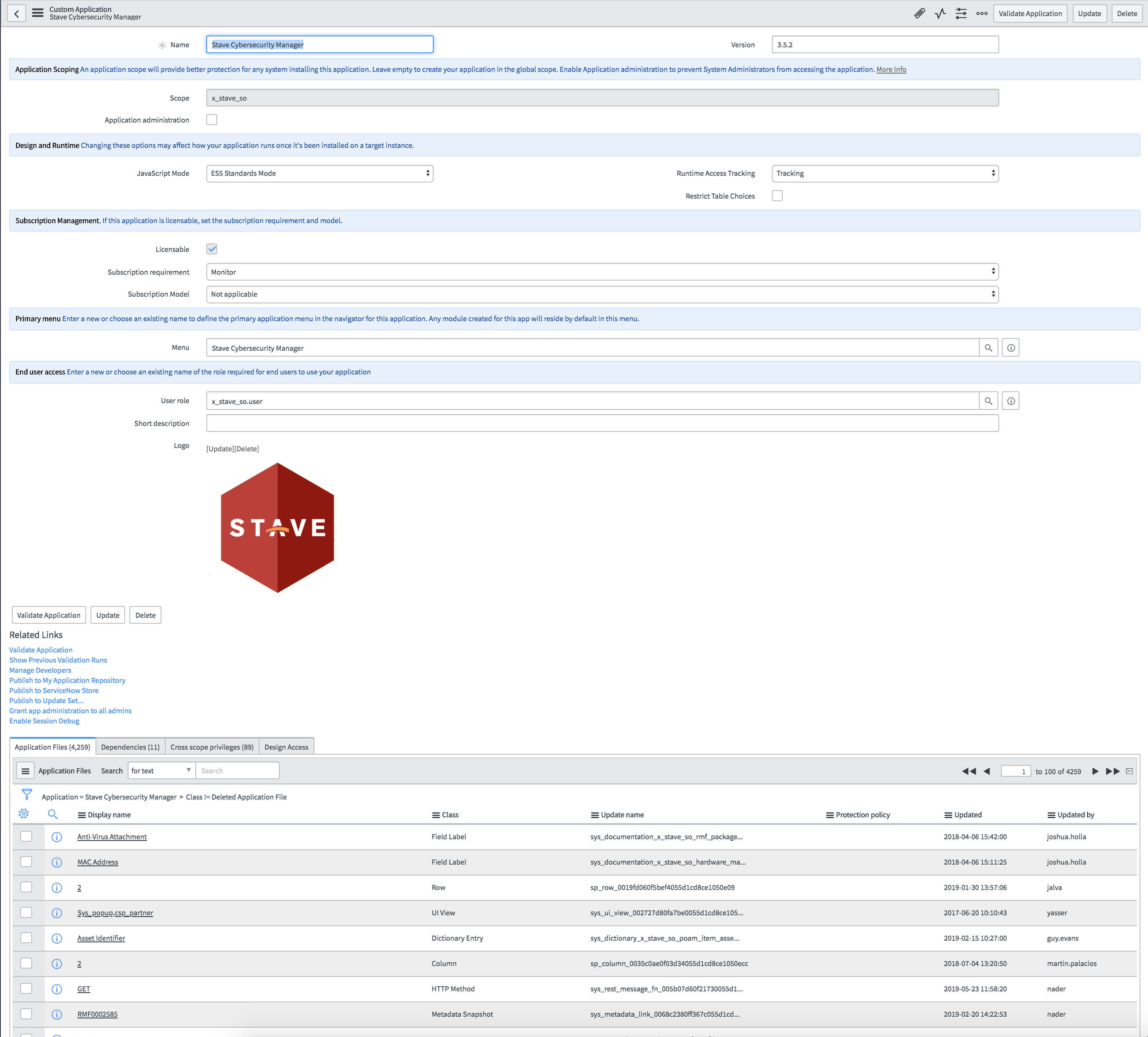Preview the Anti-Virus Attachment record
The height and width of the screenshot is (1037, 1148).
(56, 837)
